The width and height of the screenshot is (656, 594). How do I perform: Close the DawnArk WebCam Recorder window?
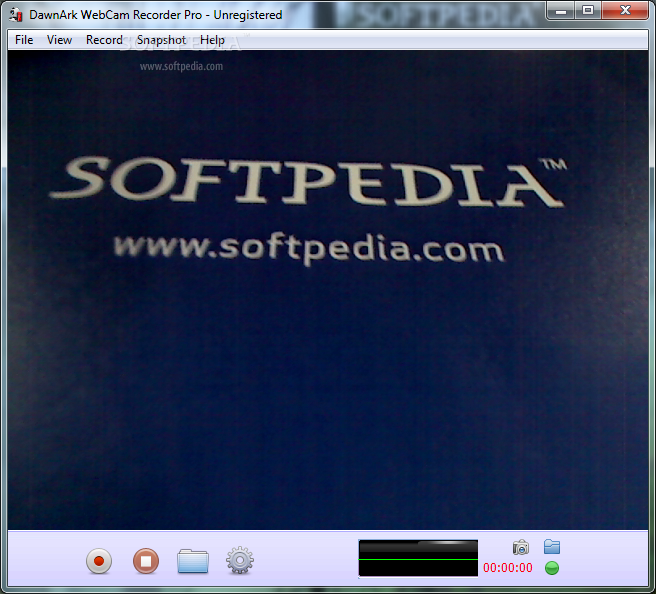[625, 10]
